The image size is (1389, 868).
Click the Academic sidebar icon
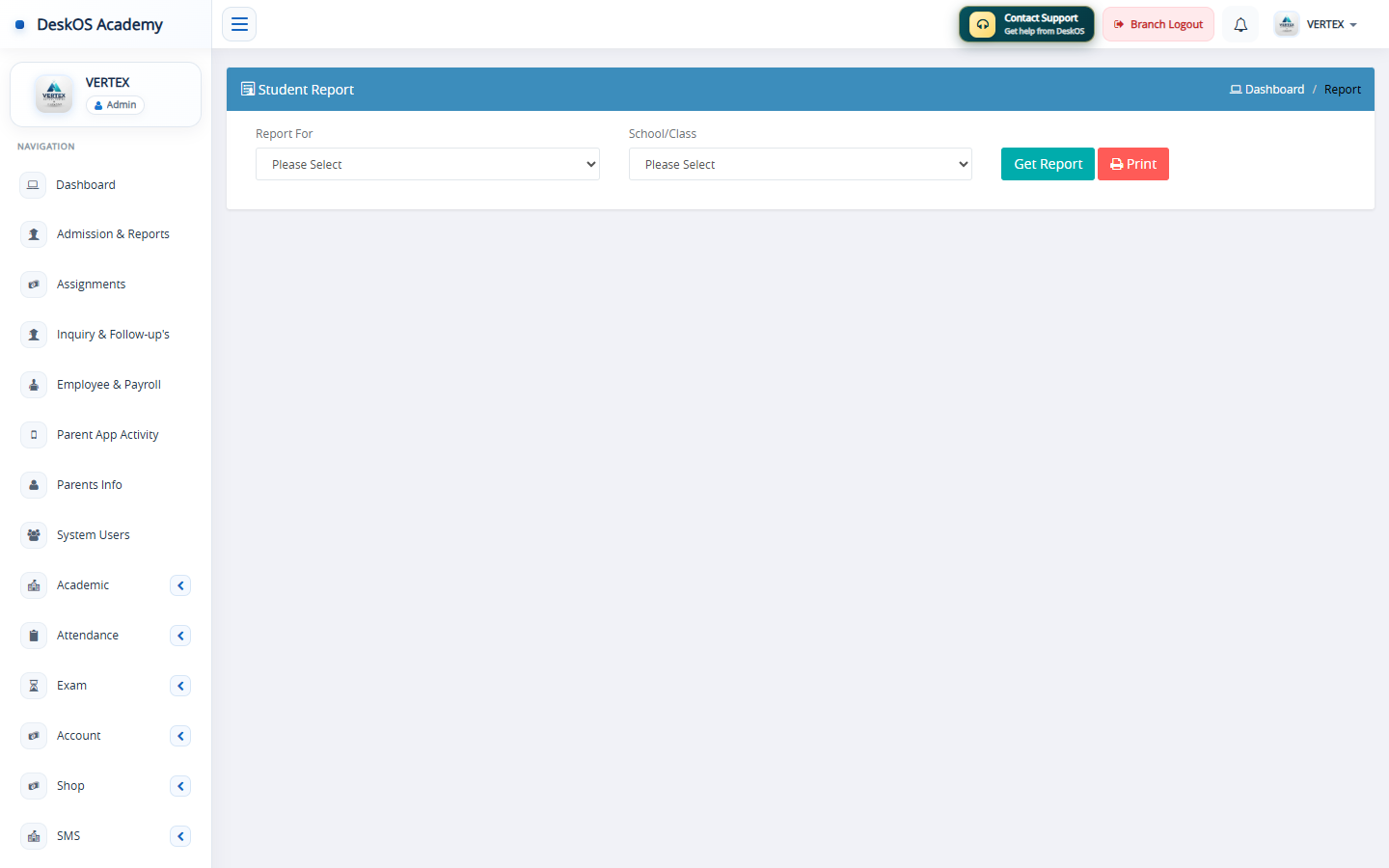[34, 585]
